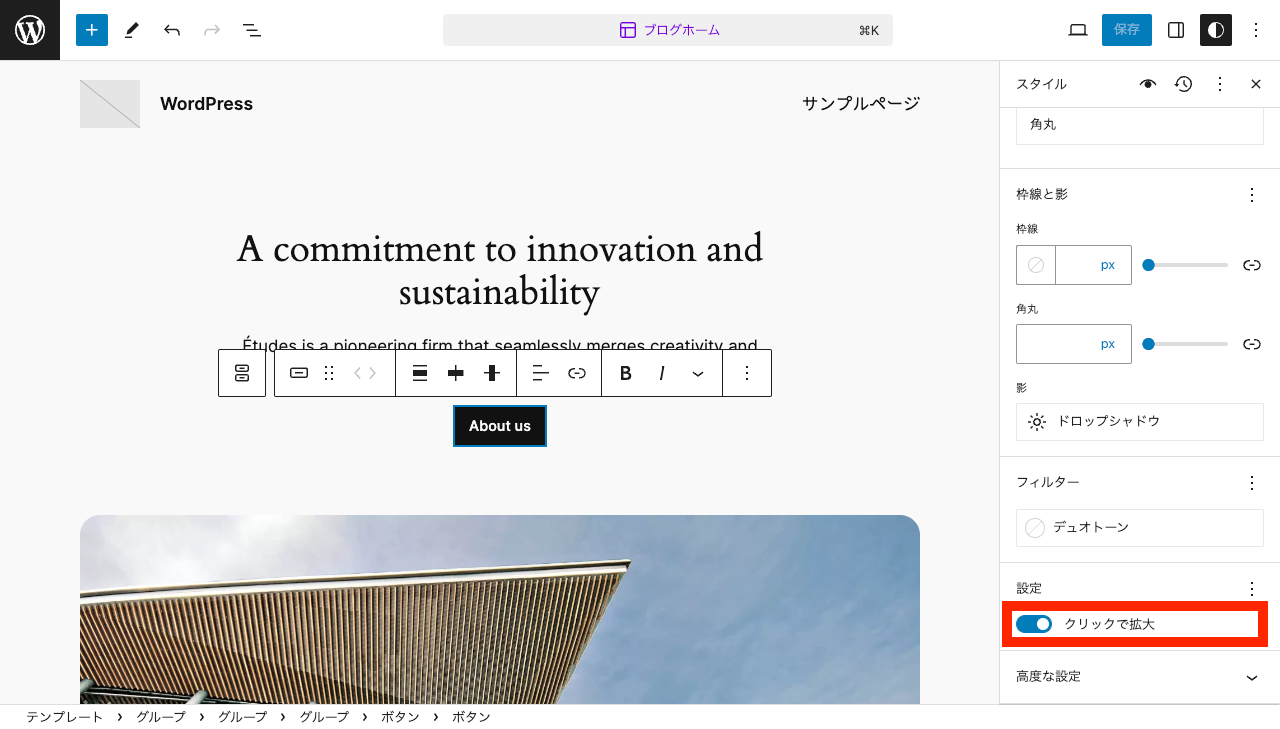Select the parent Buttons block icon
The width and height of the screenshot is (1280, 729).
coord(242,373)
